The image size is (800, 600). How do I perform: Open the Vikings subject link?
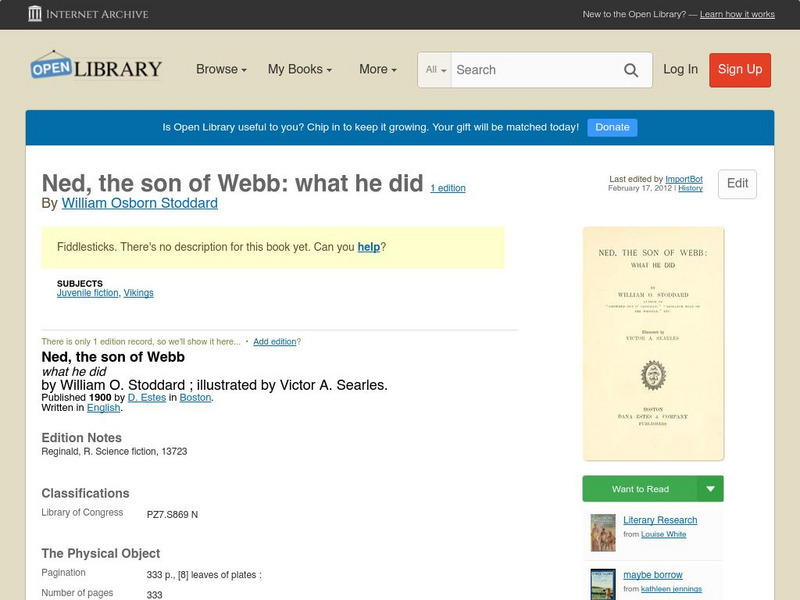[139, 293]
